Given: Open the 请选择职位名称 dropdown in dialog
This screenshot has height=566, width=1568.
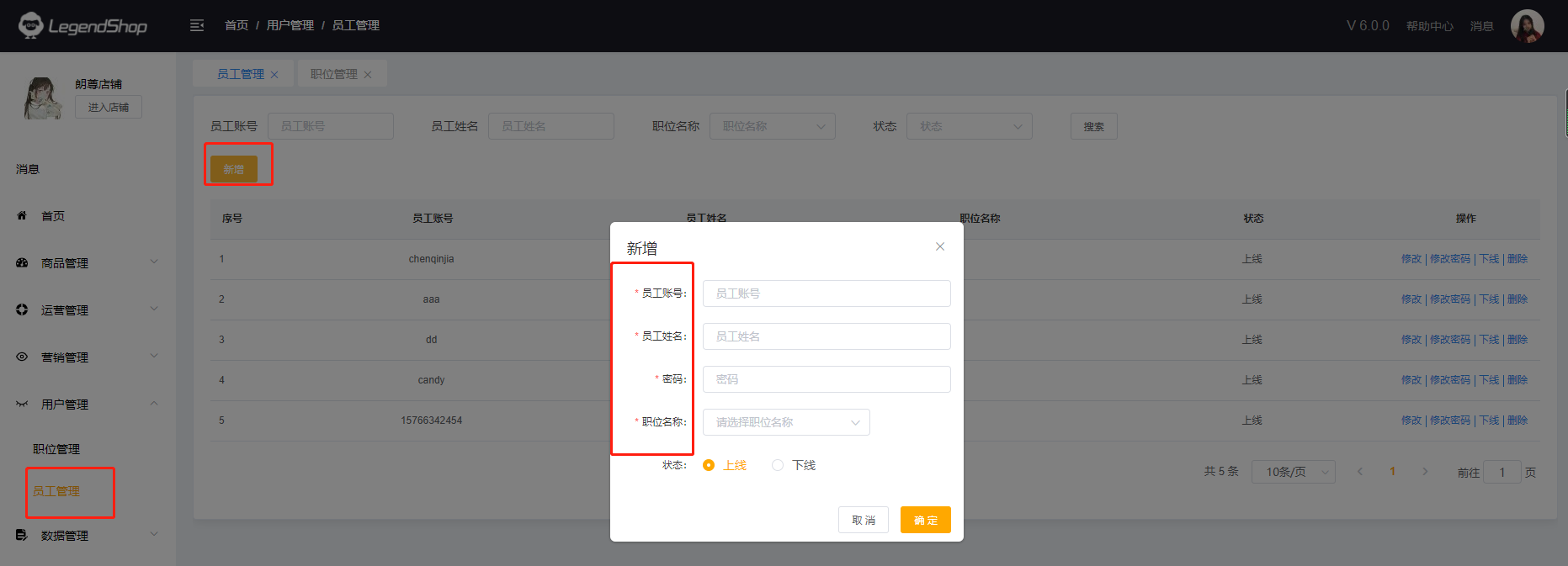Looking at the screenshot, I should 786,422.
